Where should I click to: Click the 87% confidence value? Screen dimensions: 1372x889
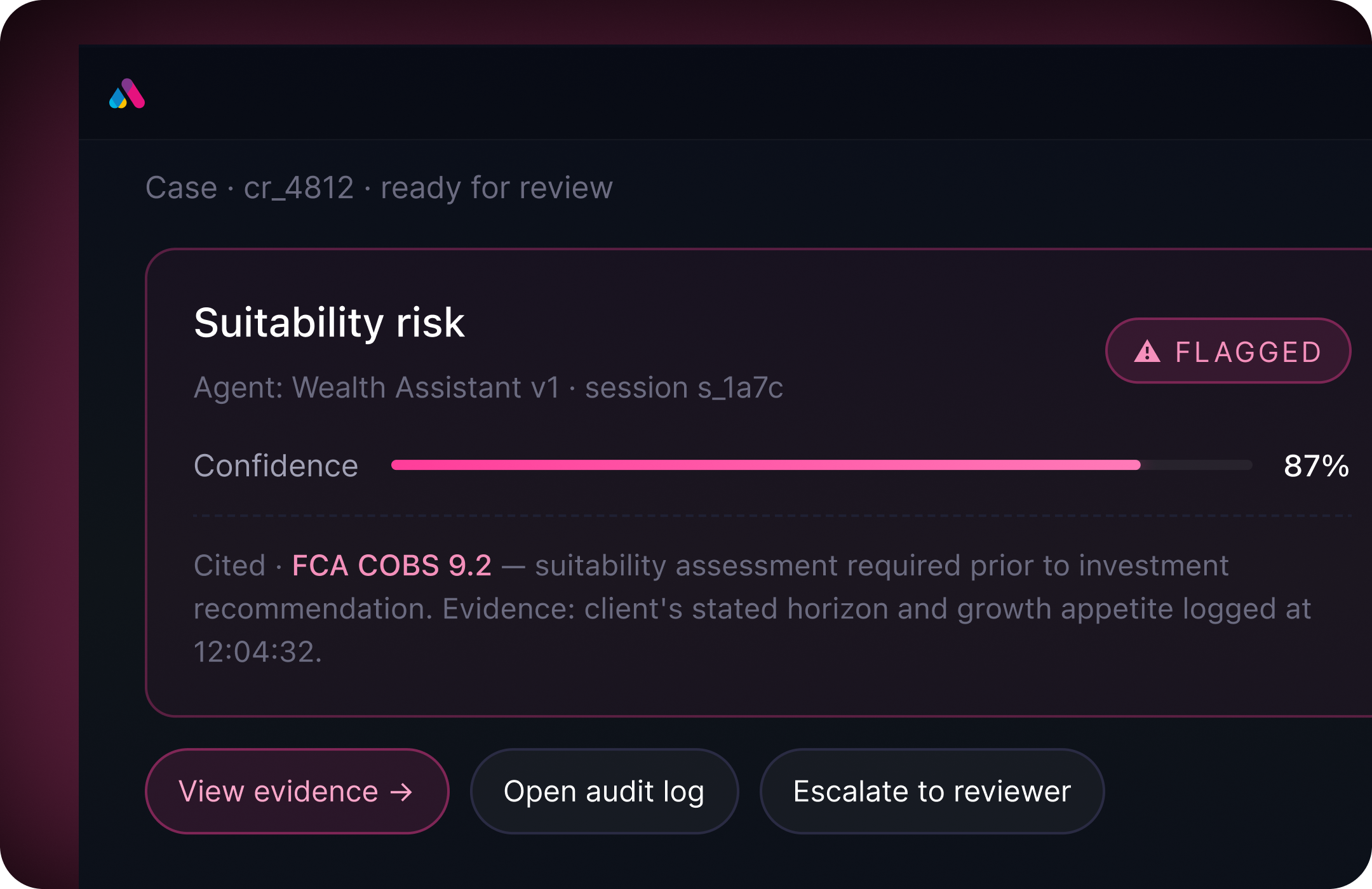(x=1316, y=465)
